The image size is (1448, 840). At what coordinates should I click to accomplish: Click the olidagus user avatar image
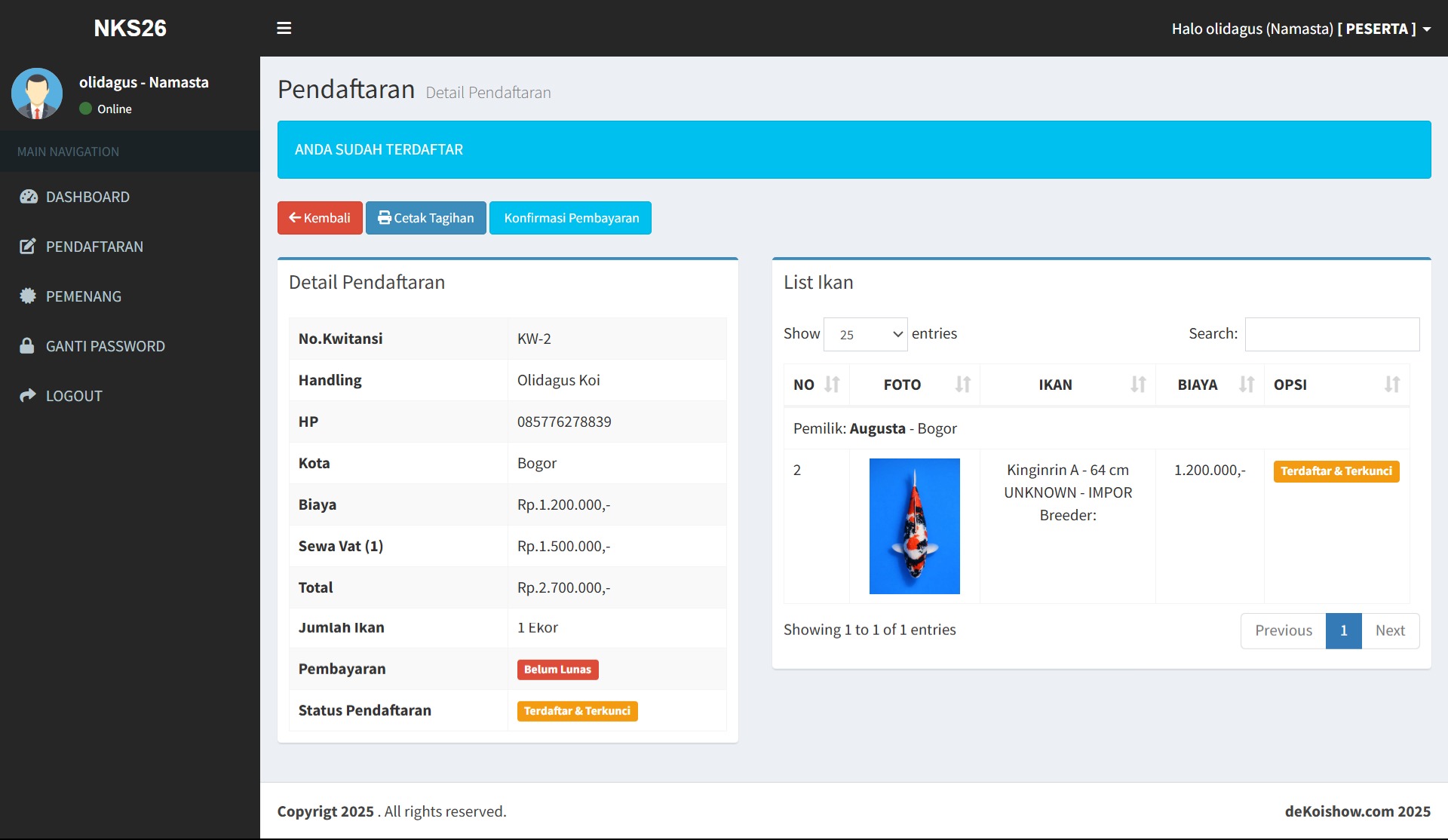point(37,94)
